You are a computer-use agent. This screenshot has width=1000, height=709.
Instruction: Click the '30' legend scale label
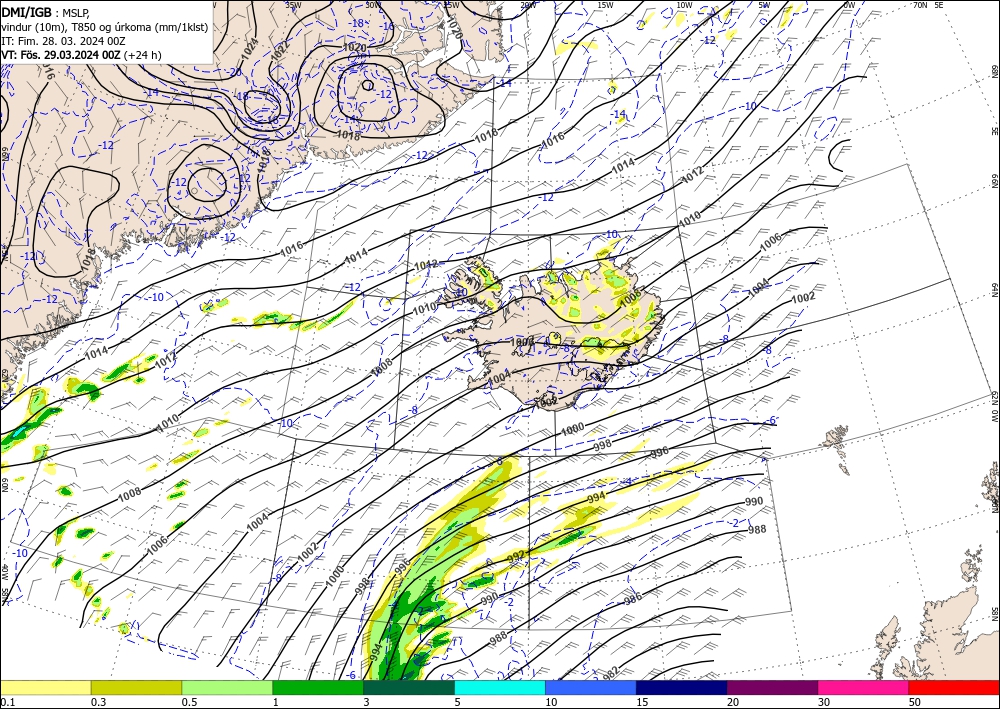pos(823,702)
